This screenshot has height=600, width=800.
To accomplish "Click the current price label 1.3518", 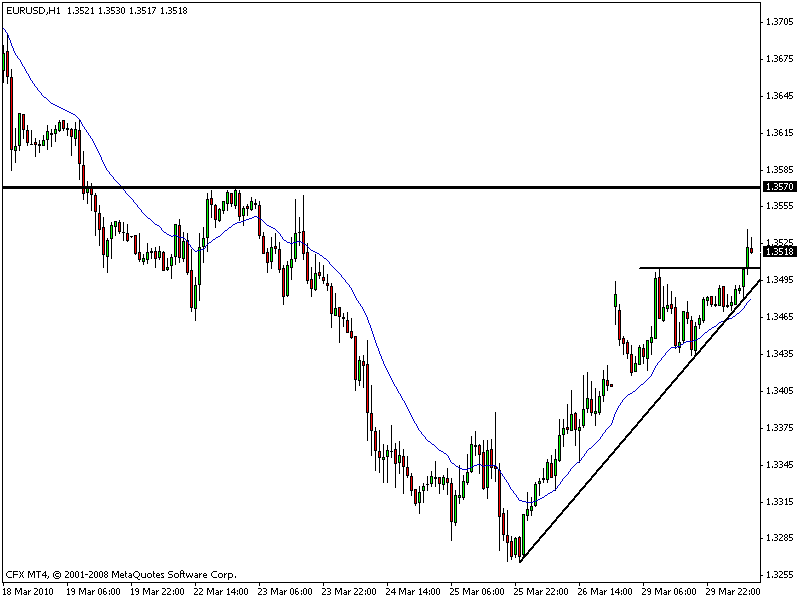I will coord(777,253).
